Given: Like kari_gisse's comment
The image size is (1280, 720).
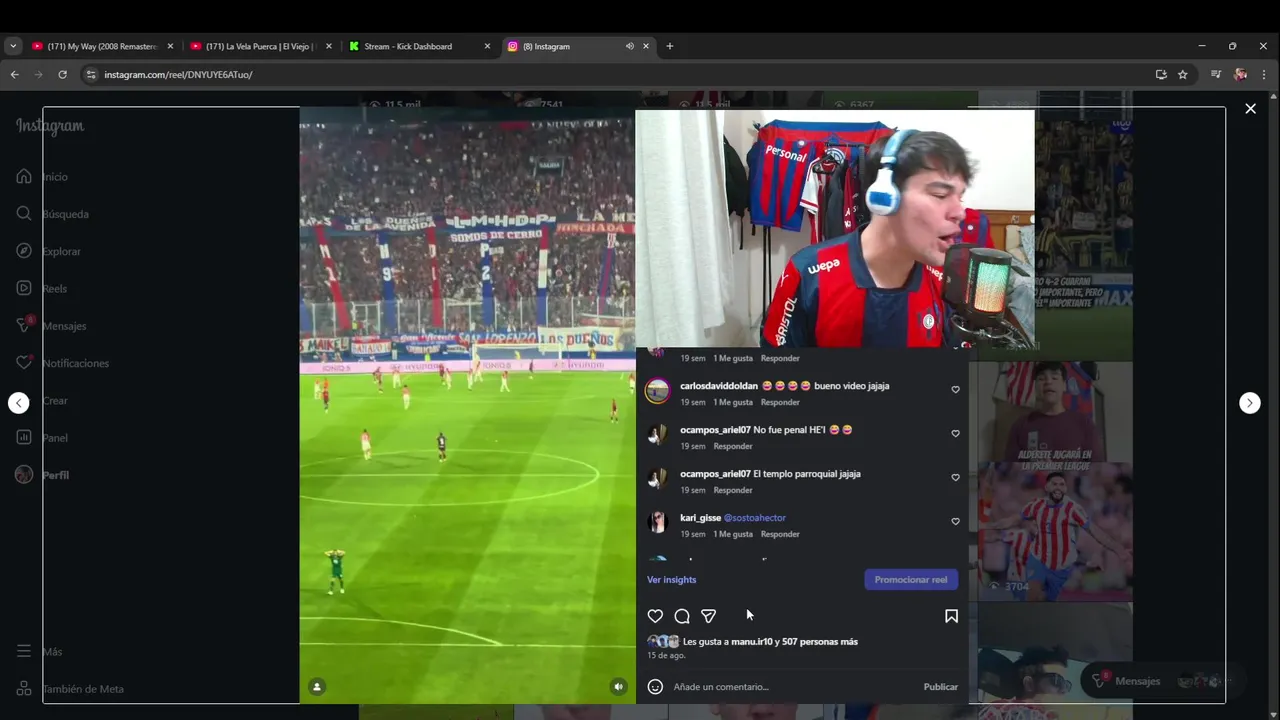Looking at the screenshot, I should (955, 522).
